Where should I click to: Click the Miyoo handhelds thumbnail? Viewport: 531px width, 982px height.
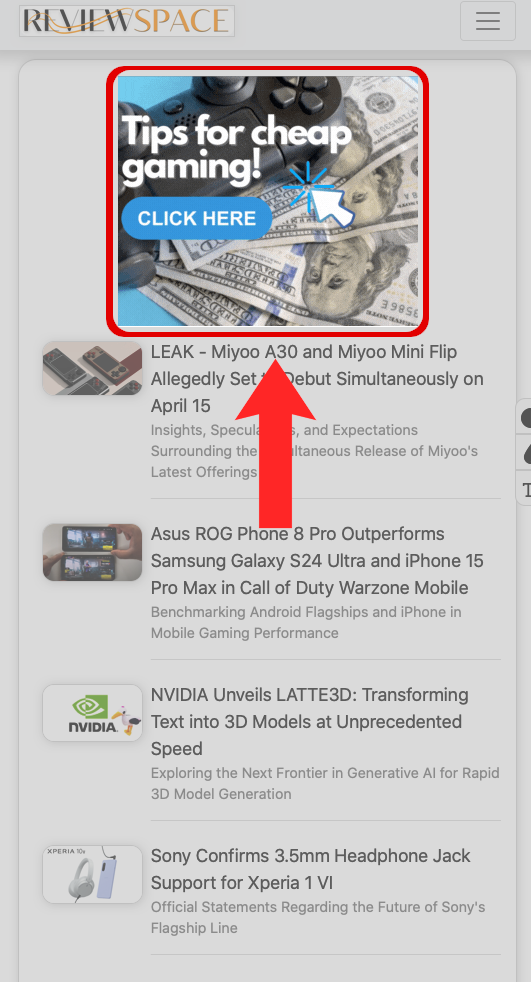coord(93,368)
